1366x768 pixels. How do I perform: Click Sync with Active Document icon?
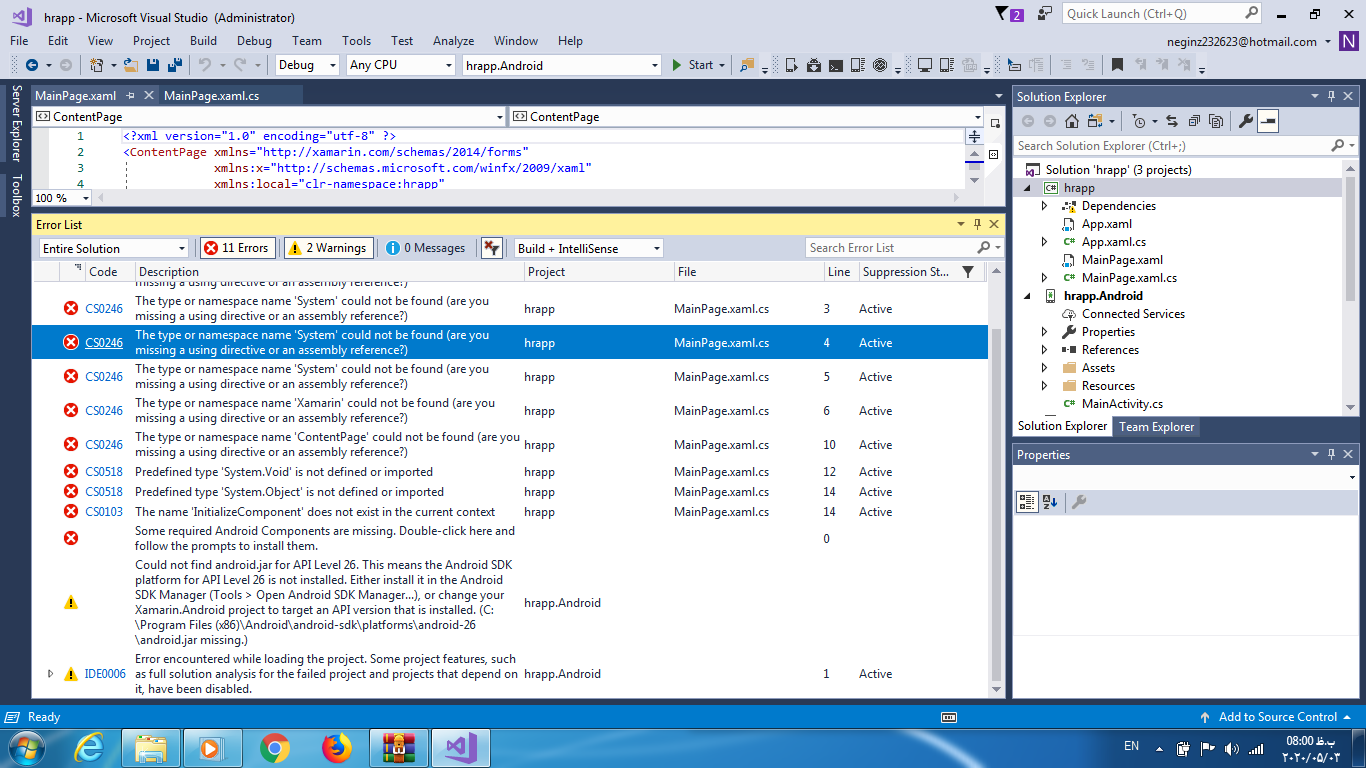pyautogui.click(x=1172, y=121)
